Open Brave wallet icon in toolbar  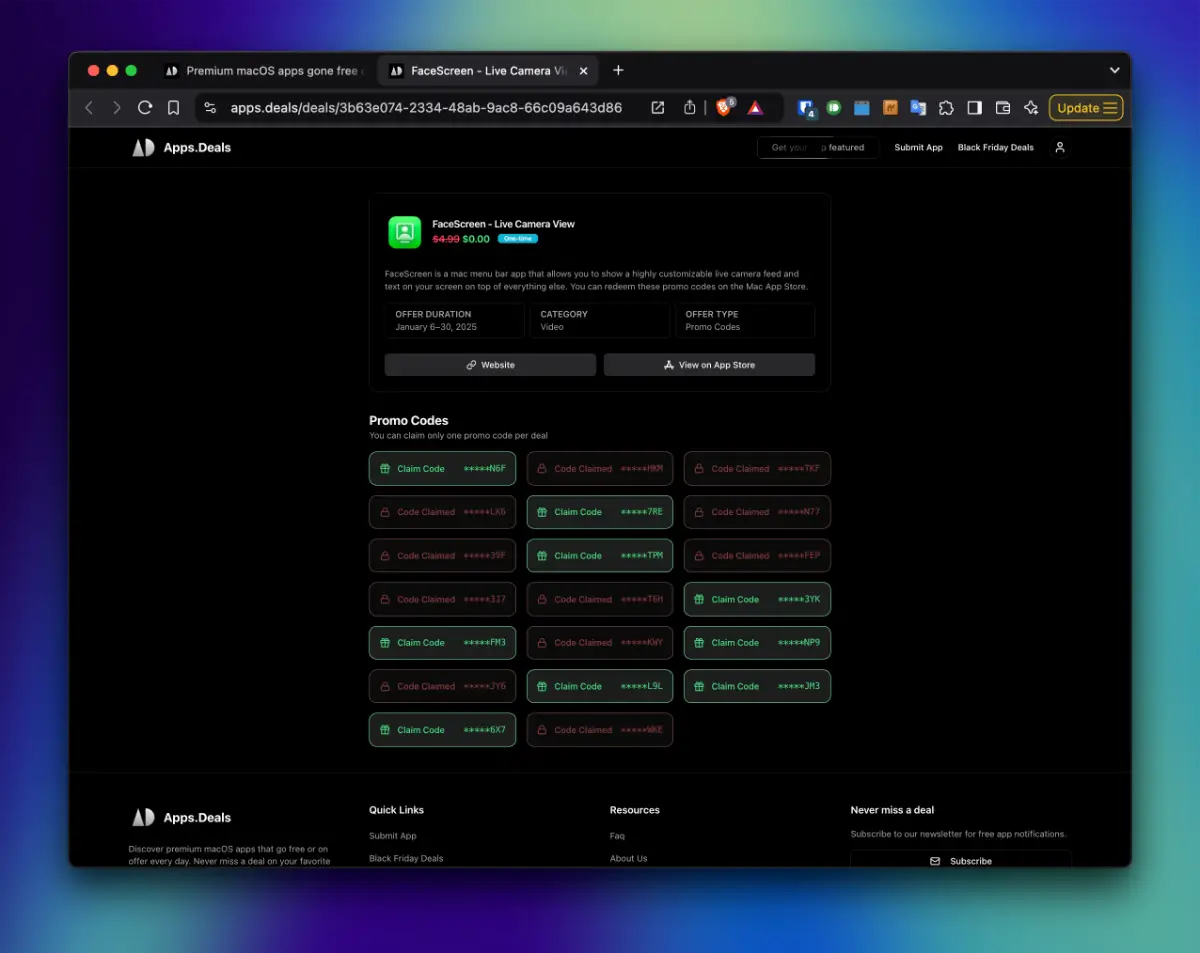coord(1003,108)
